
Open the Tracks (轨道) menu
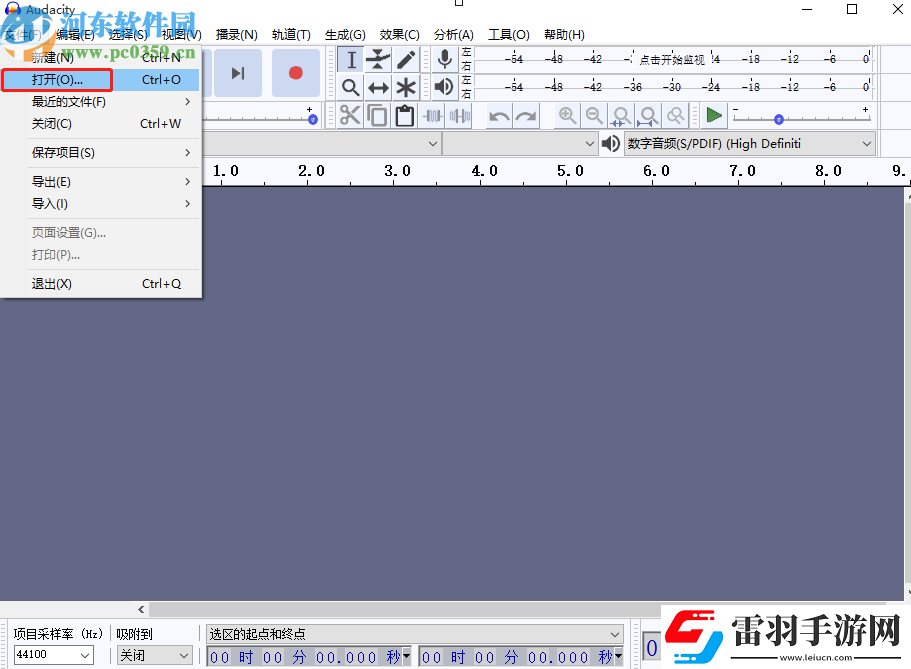coord(291,35)
